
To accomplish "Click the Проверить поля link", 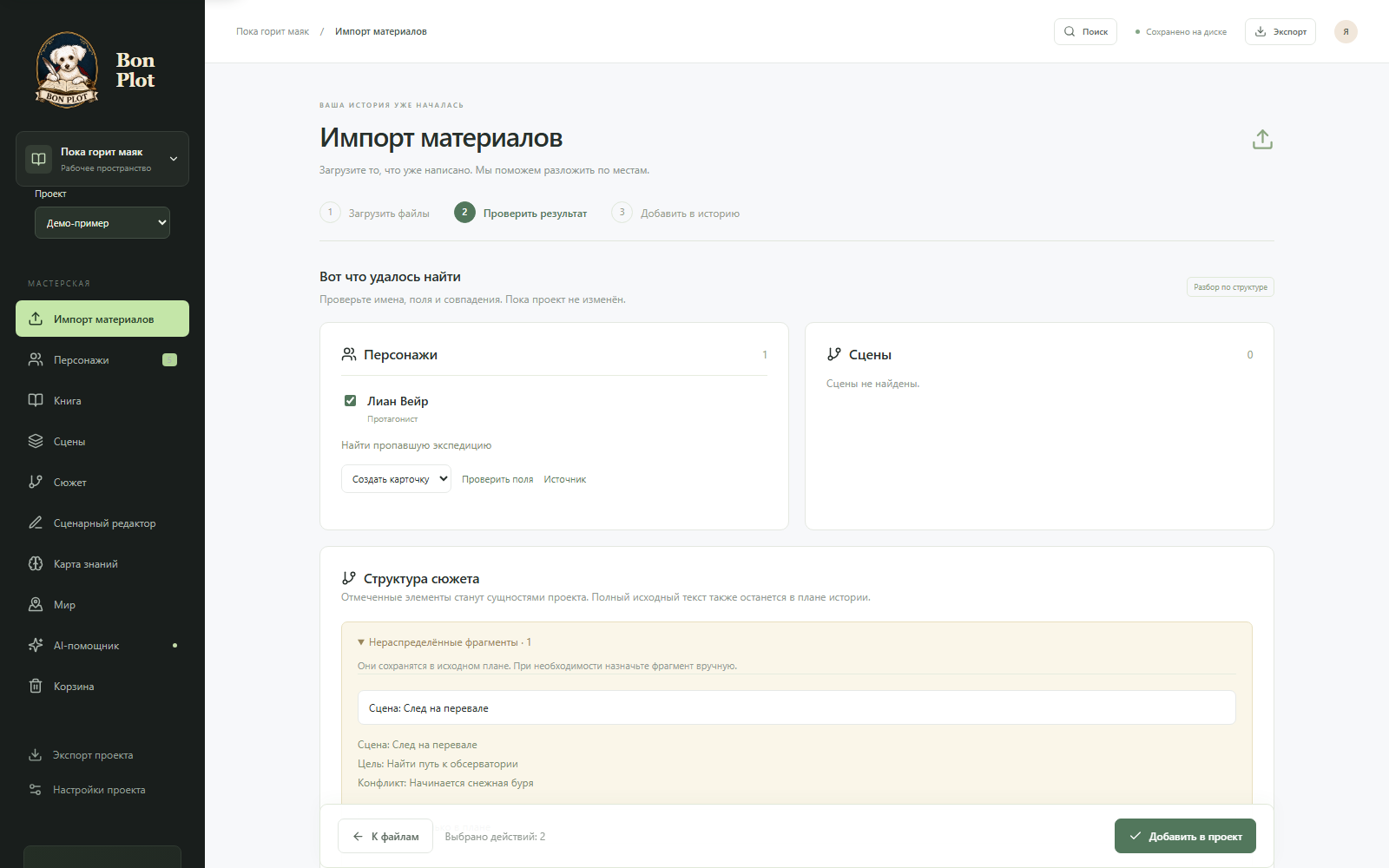I will [x=497, y=479].
